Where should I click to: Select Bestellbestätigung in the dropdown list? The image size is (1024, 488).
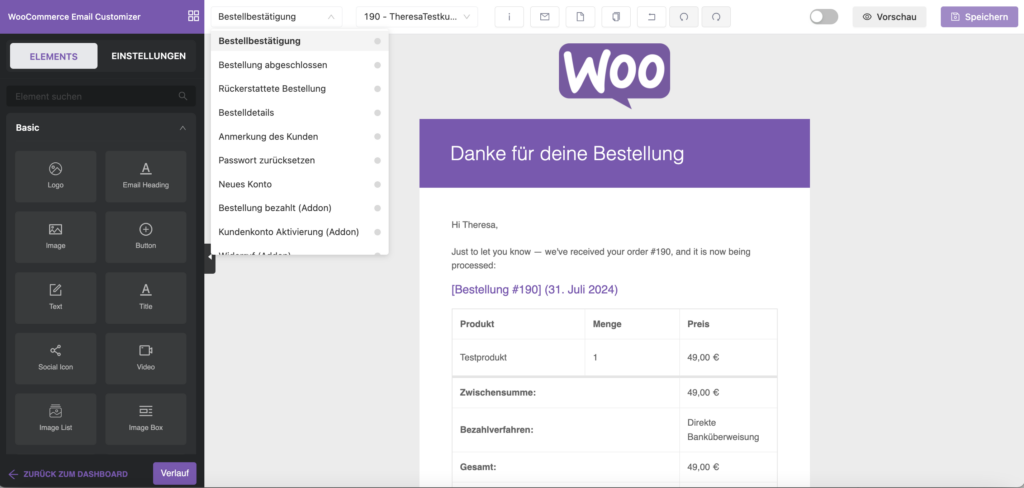tap(300, 41)
